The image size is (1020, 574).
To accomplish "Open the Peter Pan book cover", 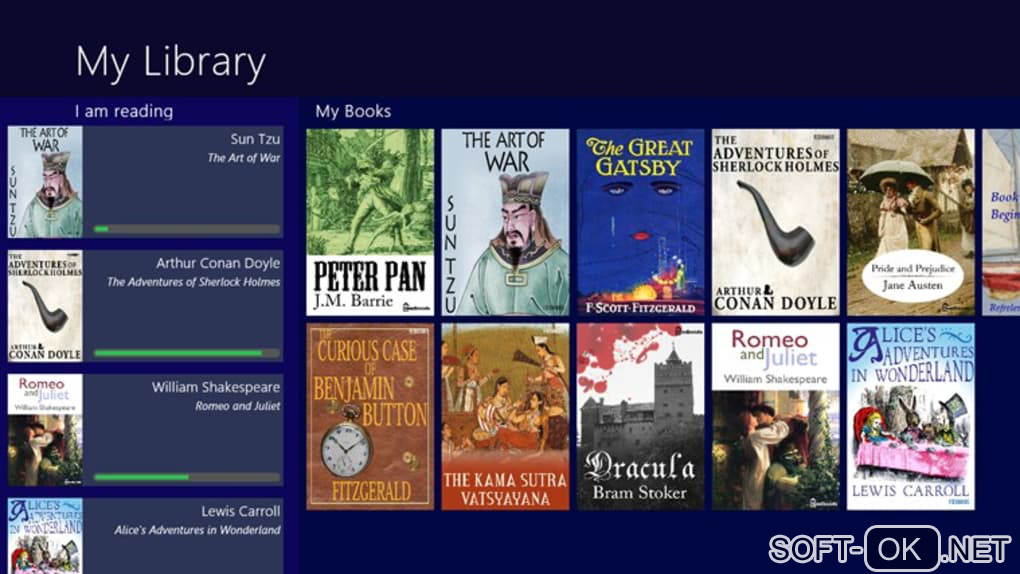I will click(x=369, y=222).
